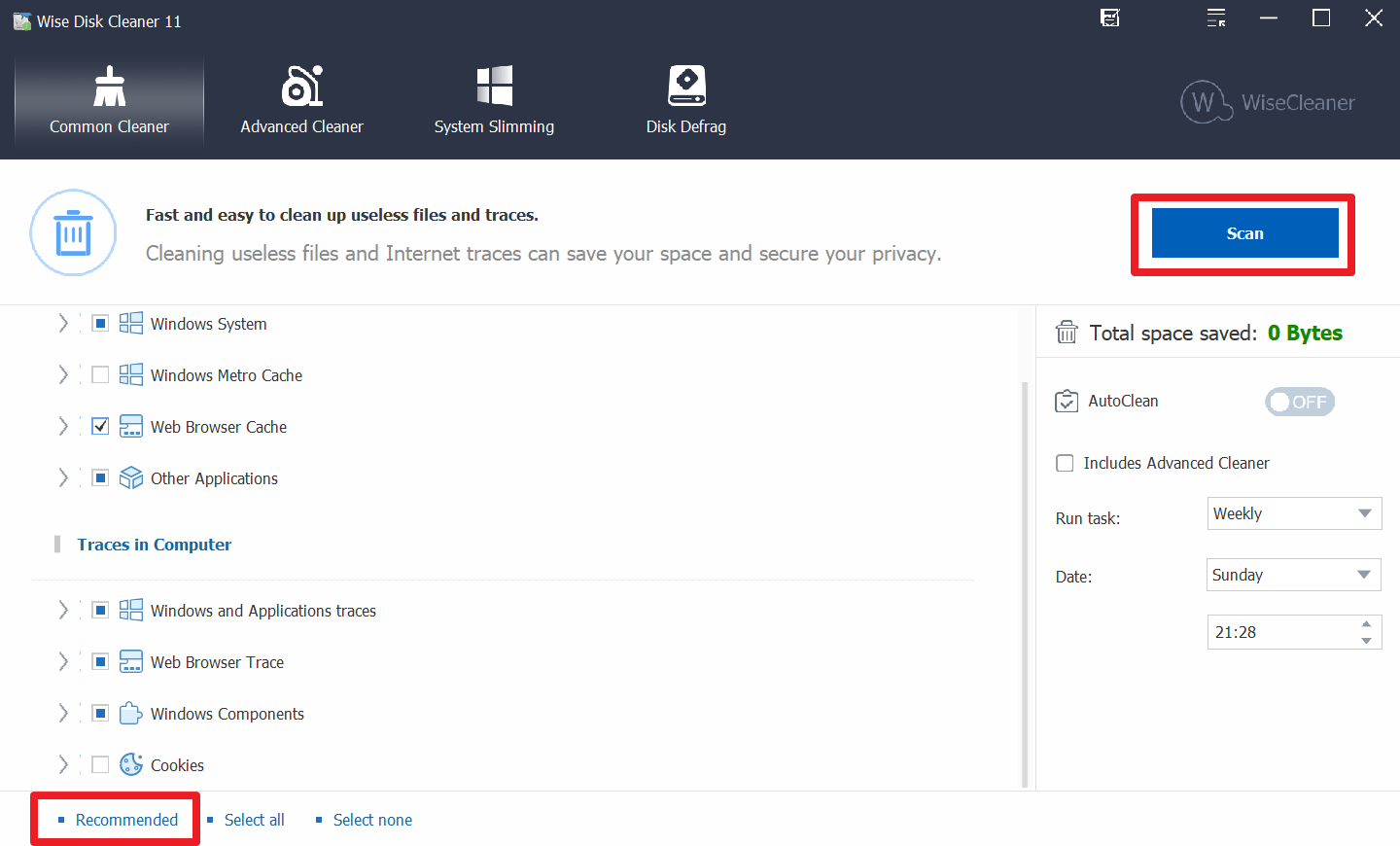This screenshot has width=1400, height=846.
Task: Click the Web Browser Trace icon
Action: 131,661
